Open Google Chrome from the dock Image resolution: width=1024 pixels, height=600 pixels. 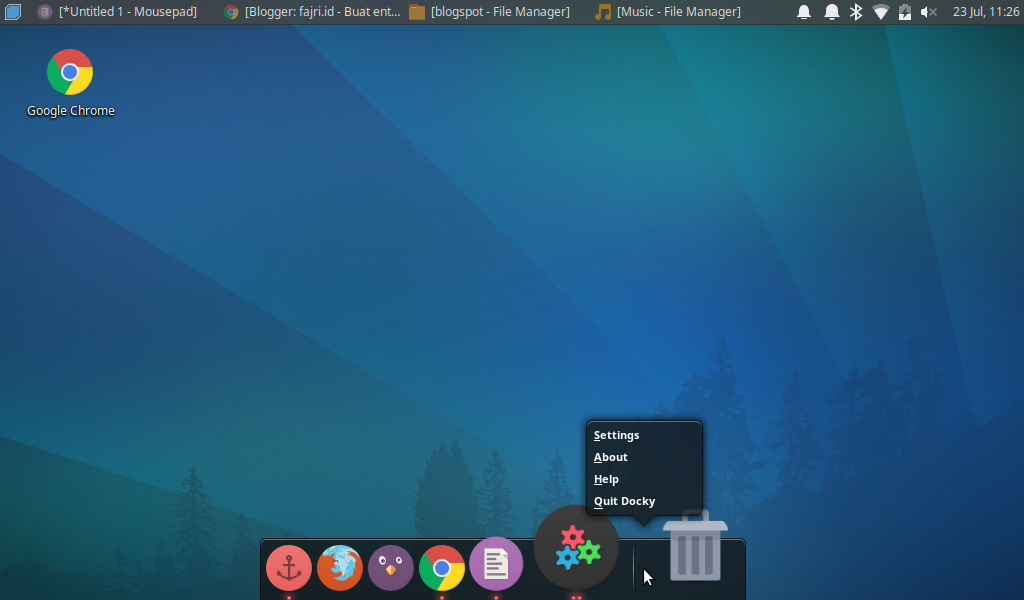[x=441, y=567]
